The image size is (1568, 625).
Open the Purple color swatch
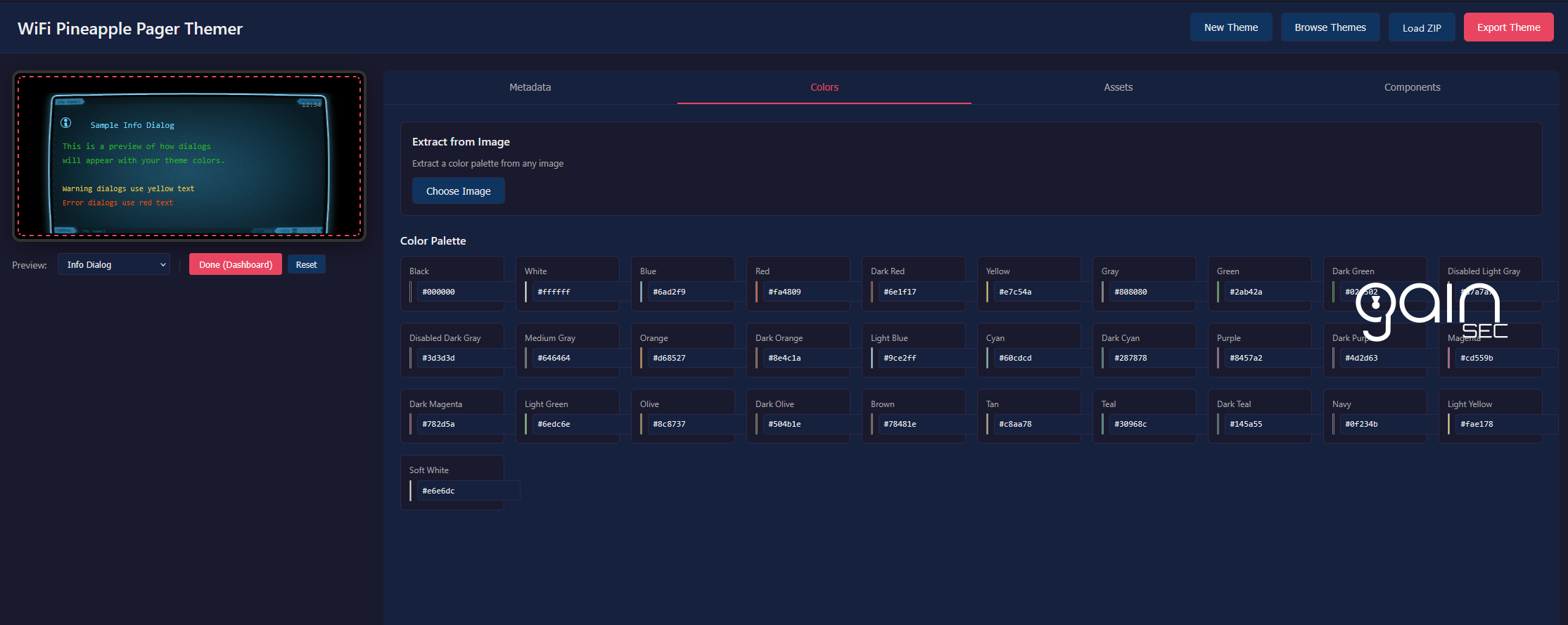[x=1218, y=358]
